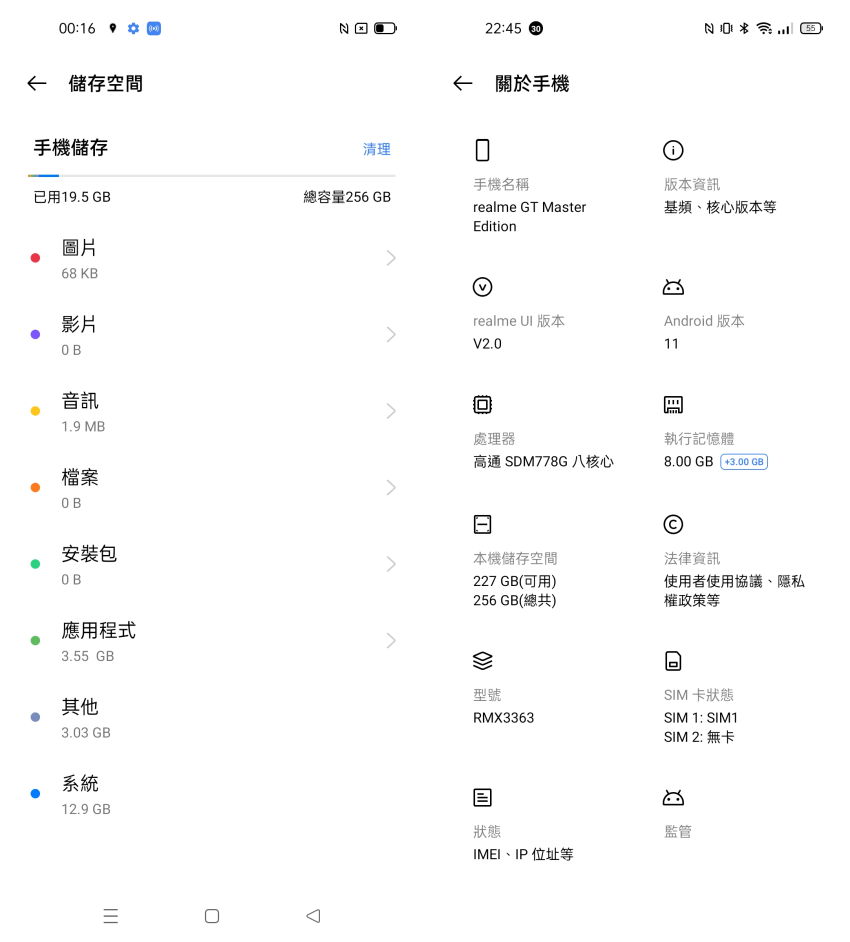Screen dimensions: 850x942
Task: Tap the 總容量256 GB text
Action: pos(347,197)
